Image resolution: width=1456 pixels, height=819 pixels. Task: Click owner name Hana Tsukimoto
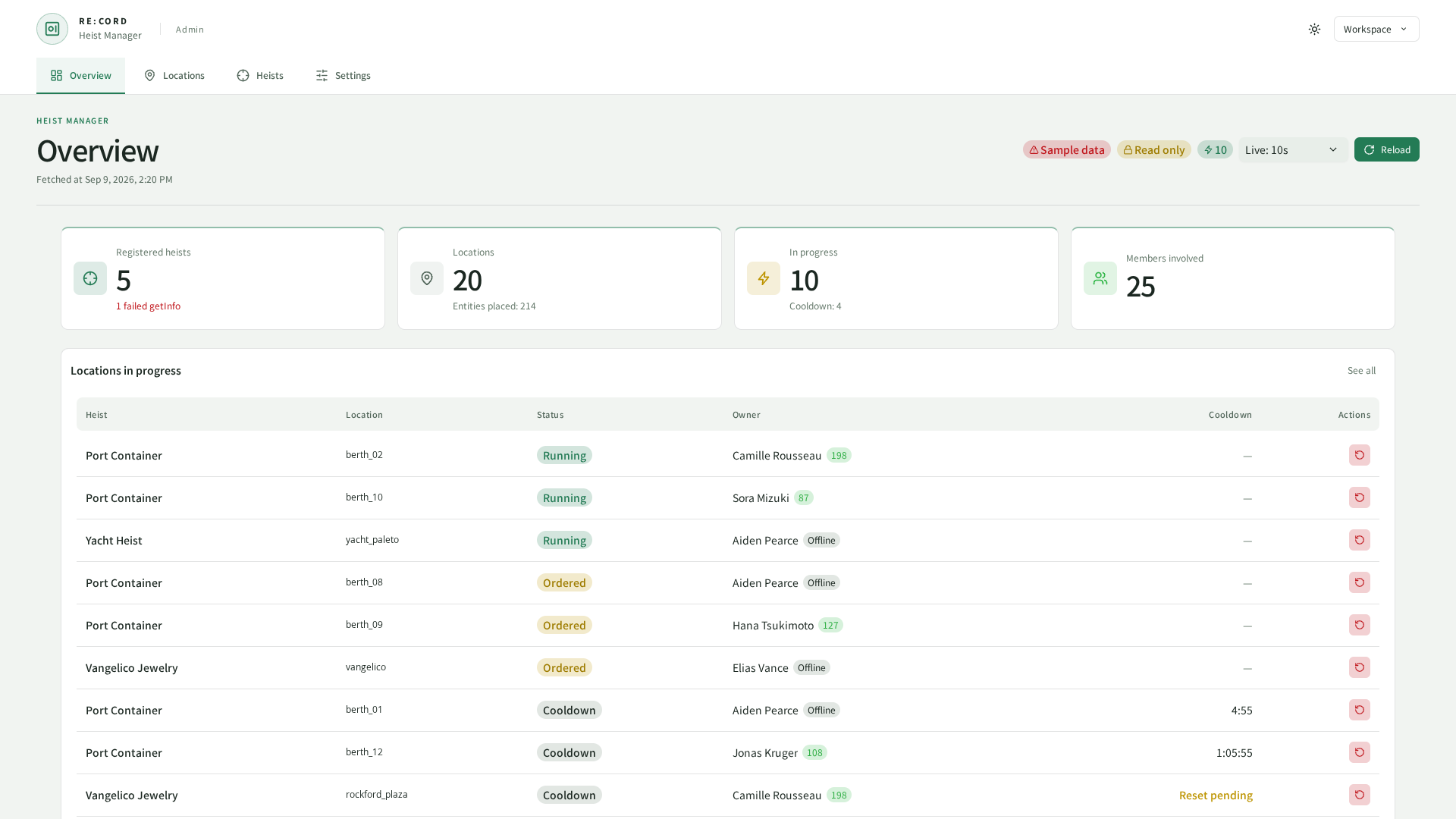point(773,625)
